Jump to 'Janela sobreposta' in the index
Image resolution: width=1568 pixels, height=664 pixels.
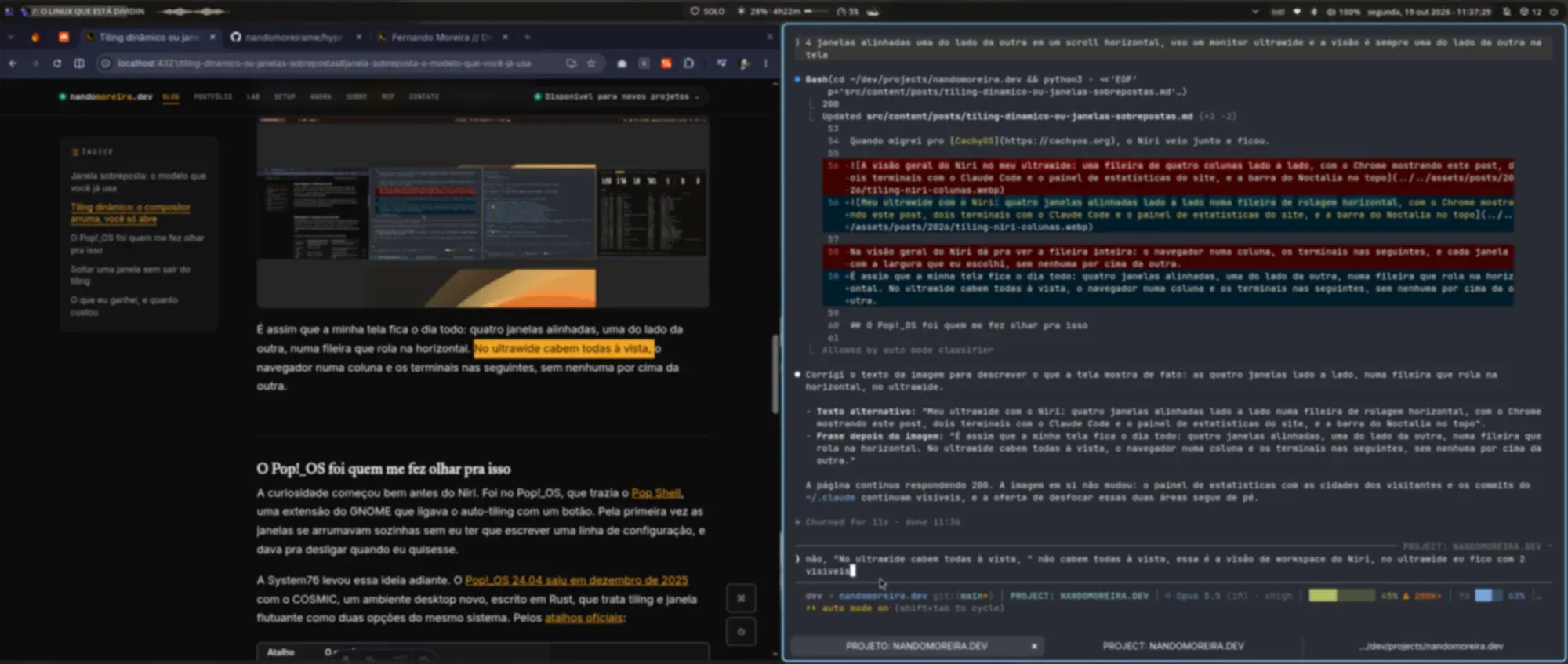tap(138, 182)
